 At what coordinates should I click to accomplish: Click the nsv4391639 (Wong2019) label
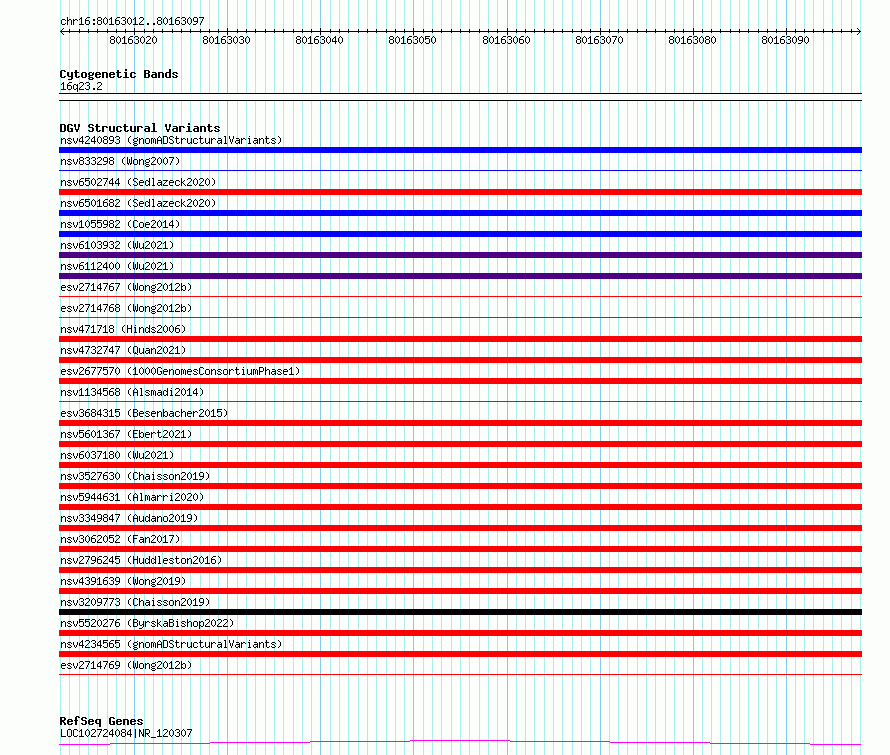123,581
